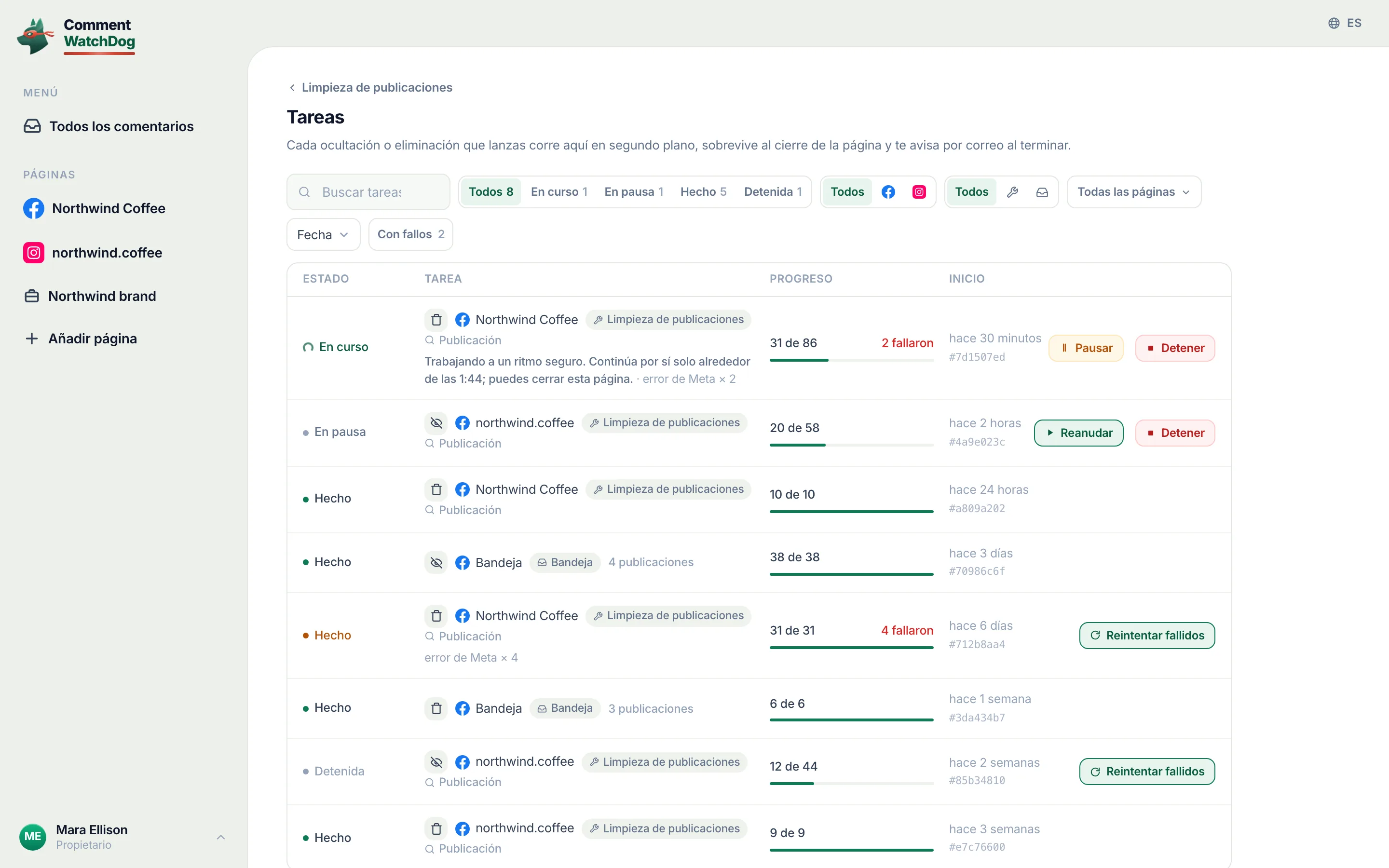Filter by Instagram platform icon
The height and width of the screenshot is (868, 1389).
pyautogui.click(x=919, y=192)
